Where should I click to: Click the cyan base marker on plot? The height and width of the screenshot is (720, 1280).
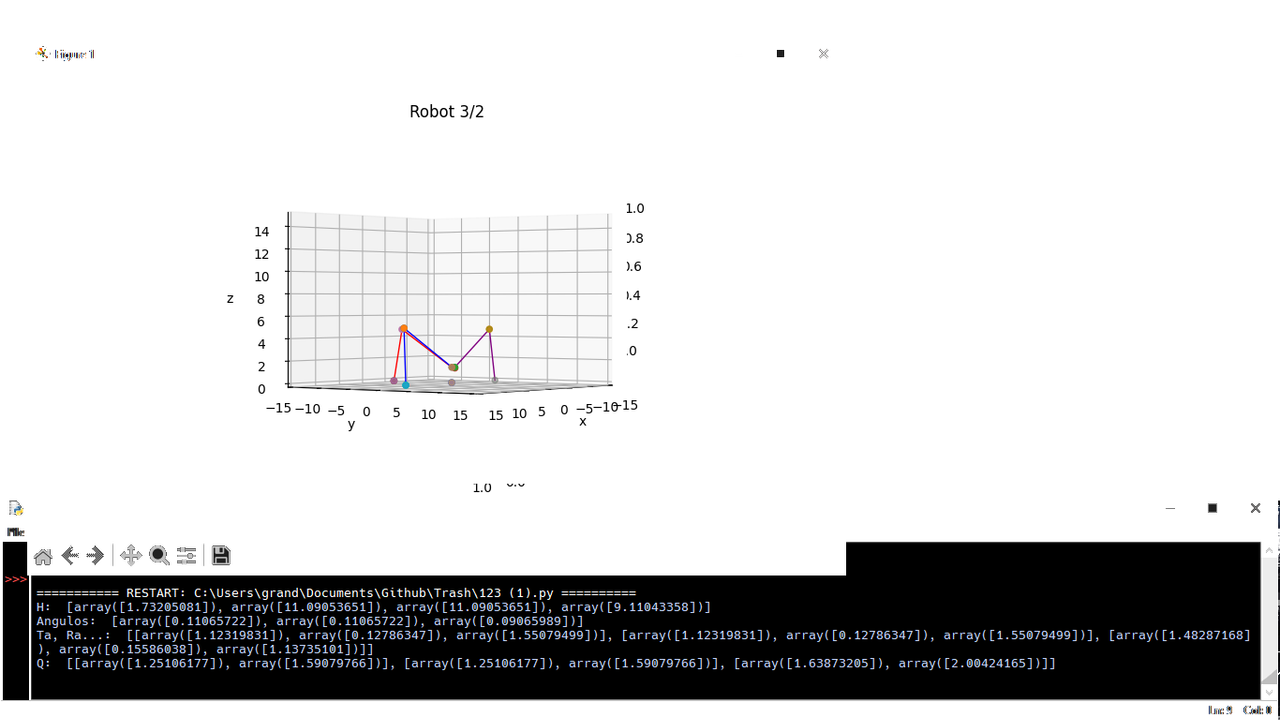pyautogui.click(x=405, y=385)
